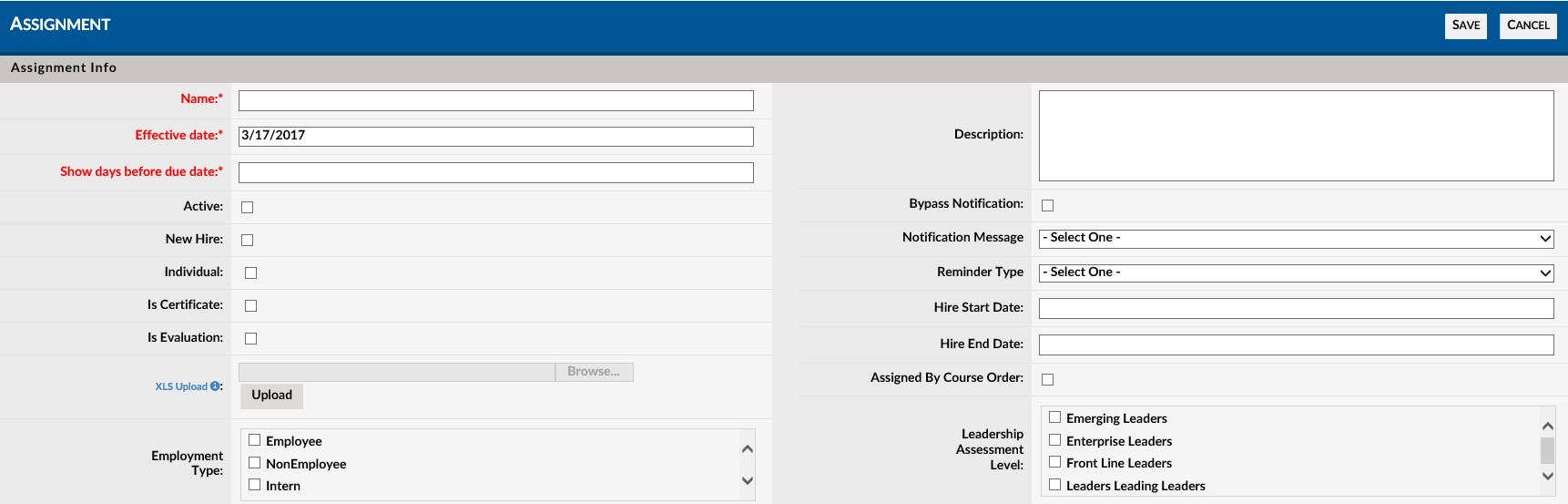
Task: Enable the Active checkbox
Action: (247, 208)
